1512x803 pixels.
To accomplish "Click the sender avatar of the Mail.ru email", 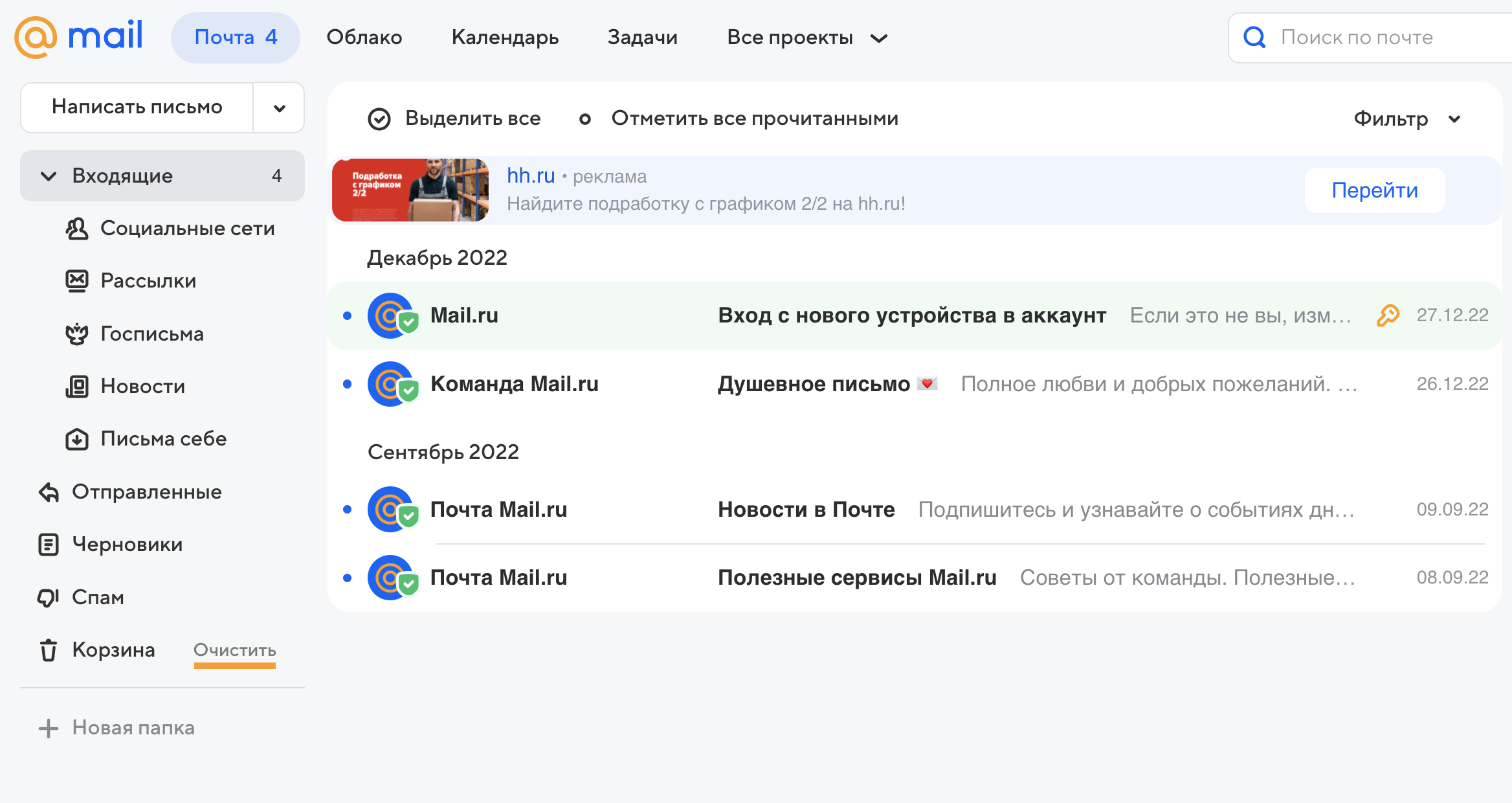I will pyautogui.click(x=391, y=315).
